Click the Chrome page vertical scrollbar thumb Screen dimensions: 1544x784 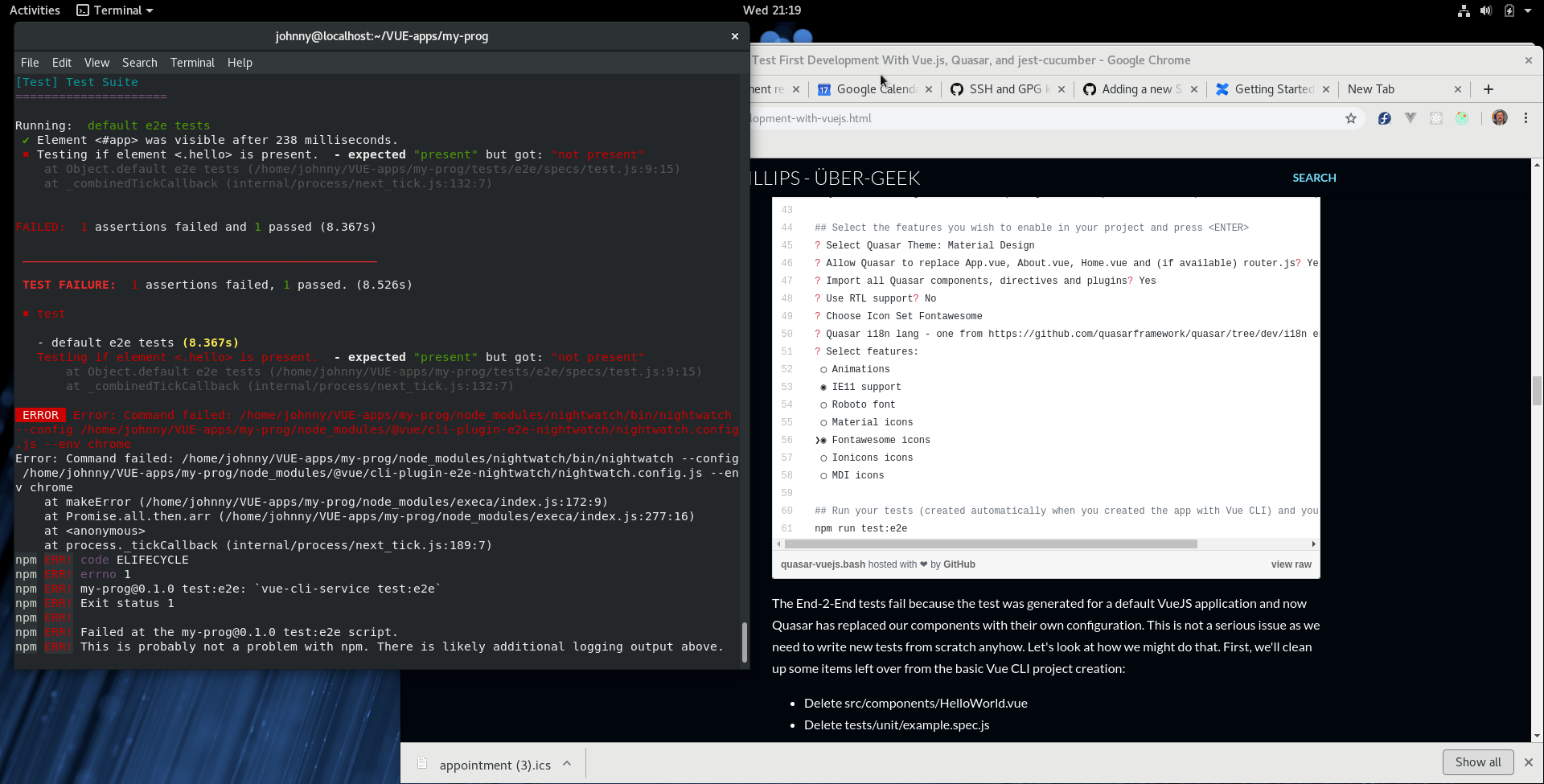point(1537,391)
